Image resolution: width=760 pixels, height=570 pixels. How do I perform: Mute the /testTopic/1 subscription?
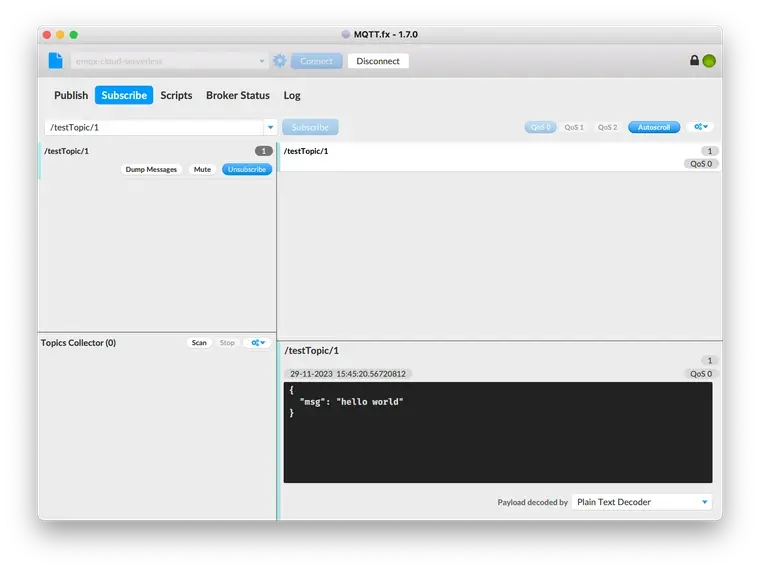click(202, 169)
